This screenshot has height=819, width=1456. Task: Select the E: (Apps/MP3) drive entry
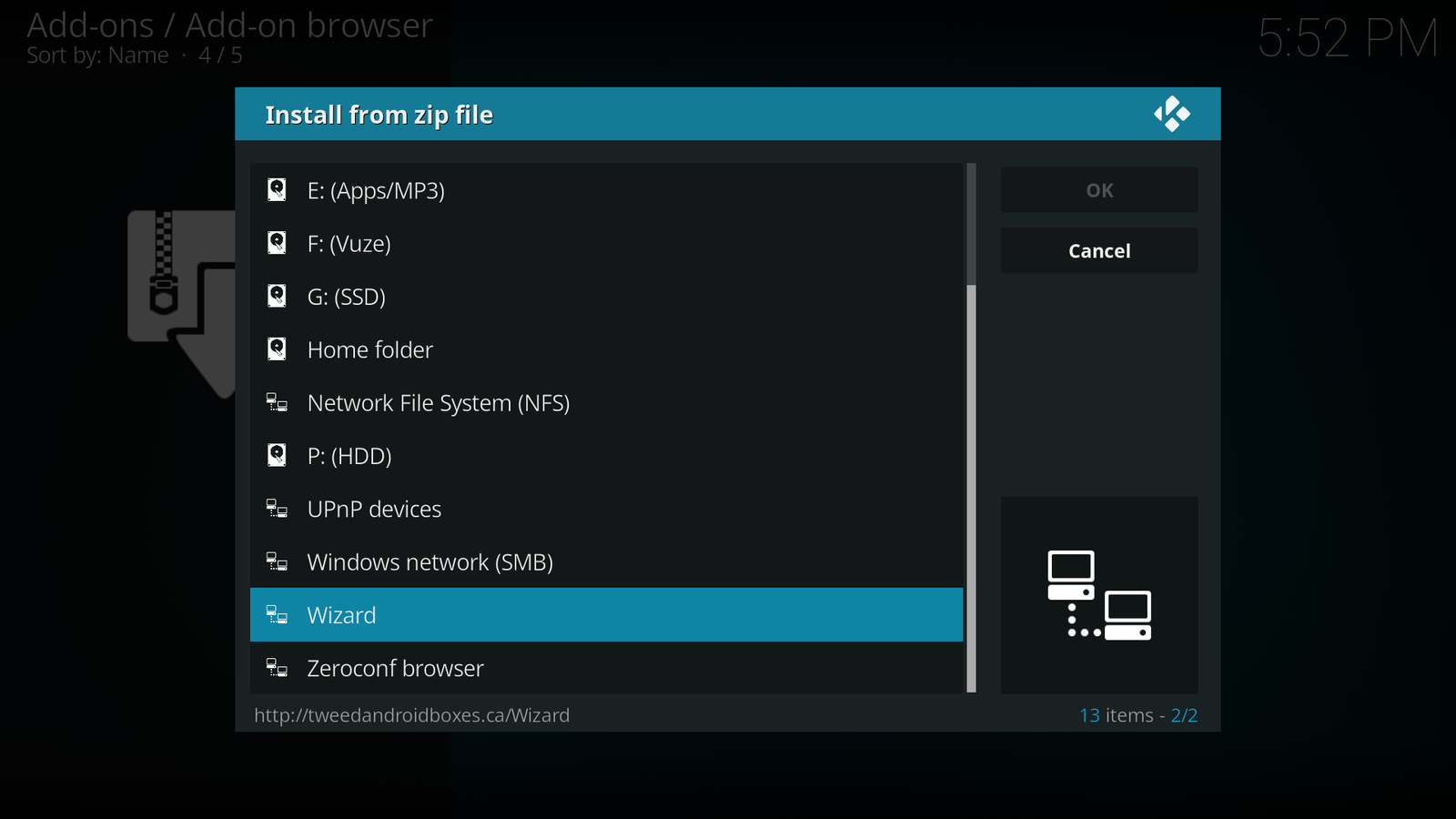(x=606, y=190)
